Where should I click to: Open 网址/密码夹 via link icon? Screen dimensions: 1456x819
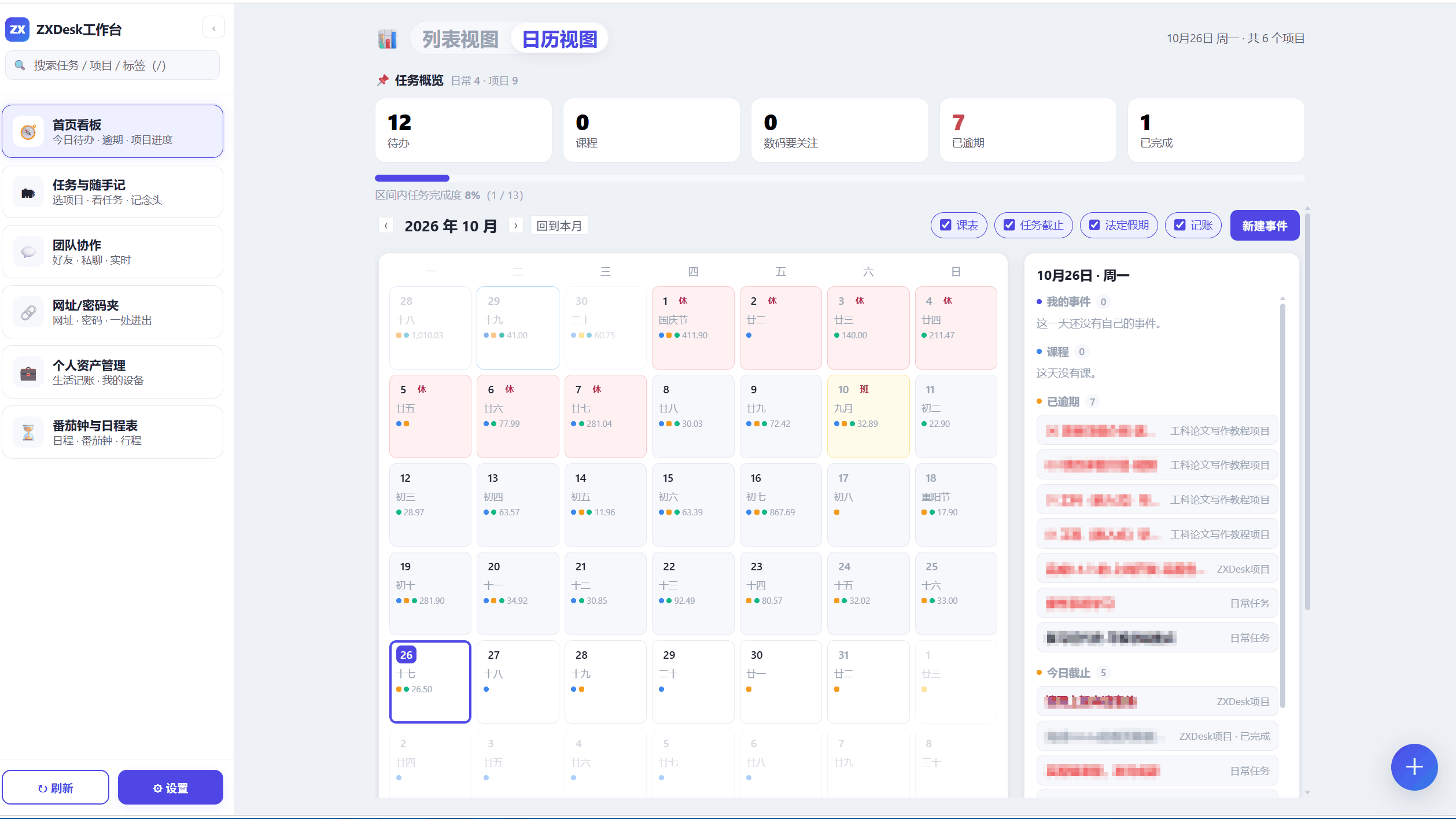coord(28,312)
